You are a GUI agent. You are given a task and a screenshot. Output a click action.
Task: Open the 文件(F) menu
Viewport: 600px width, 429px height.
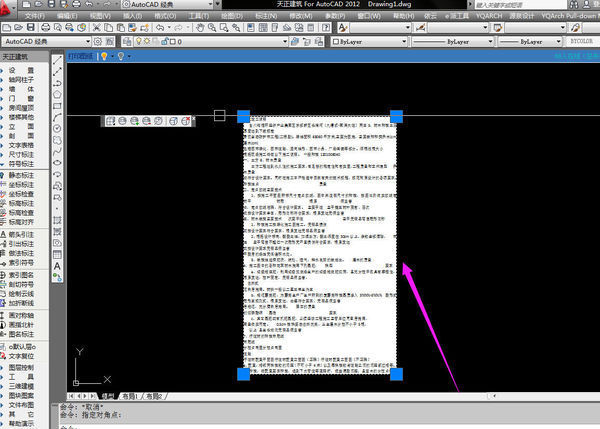(34, 17)
